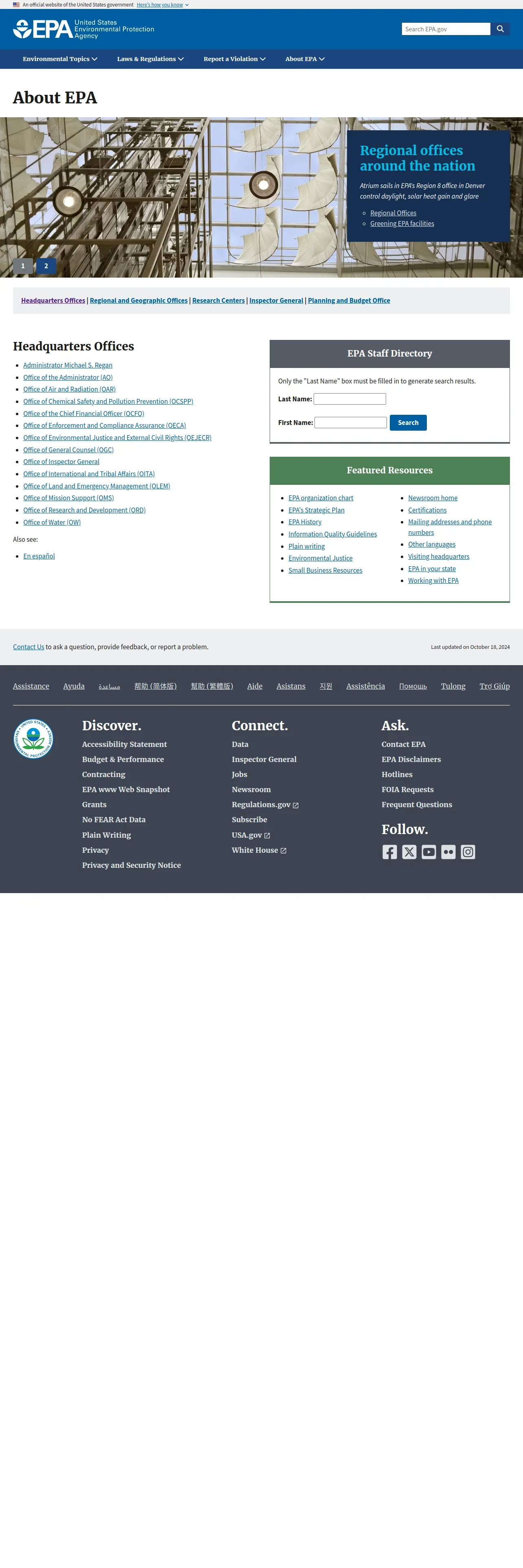Image resolution: width=523 pixels, height=1568 pixels.
Task: Jump to Research Centers section
Action: point(219,301)
